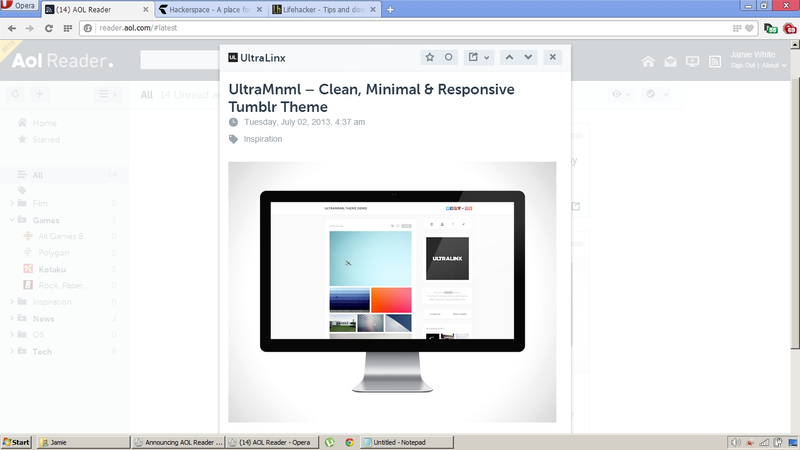This screenshot has height=450, width=800.
Task: Open the Opera menu button
Action: pyautogui.click(x=19, y=6)
